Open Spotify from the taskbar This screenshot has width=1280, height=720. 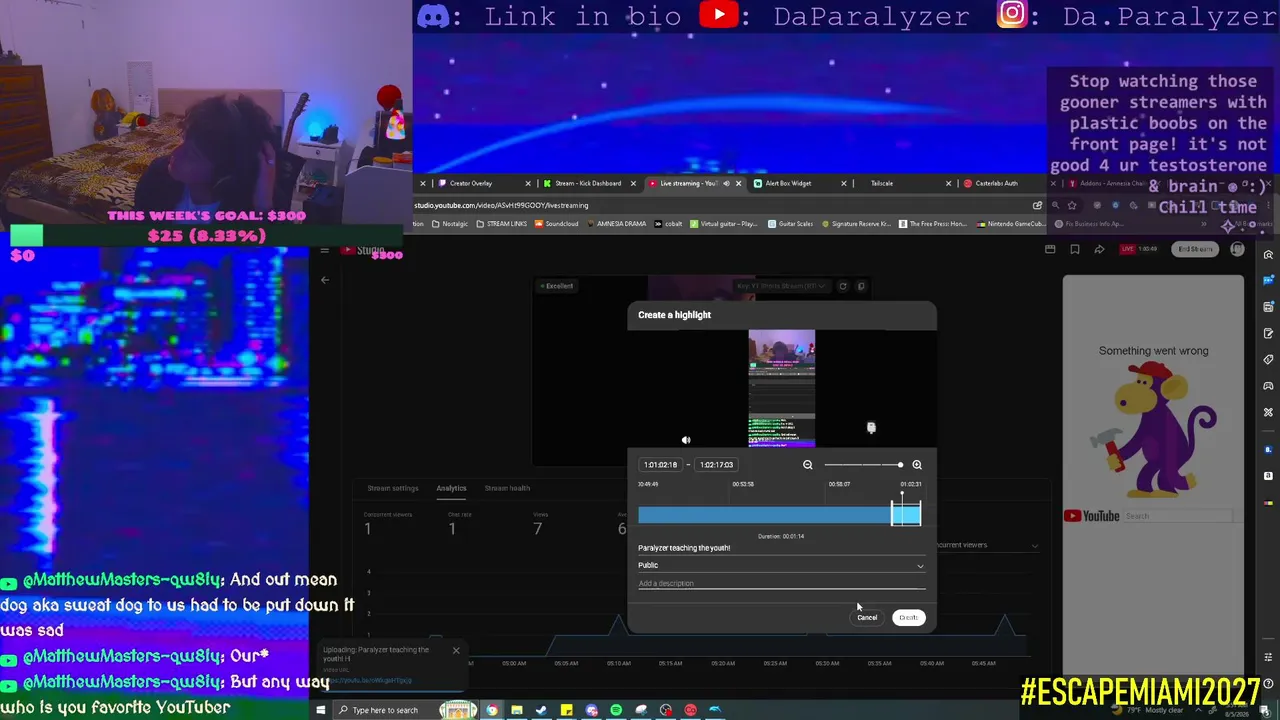click(616, 710)
